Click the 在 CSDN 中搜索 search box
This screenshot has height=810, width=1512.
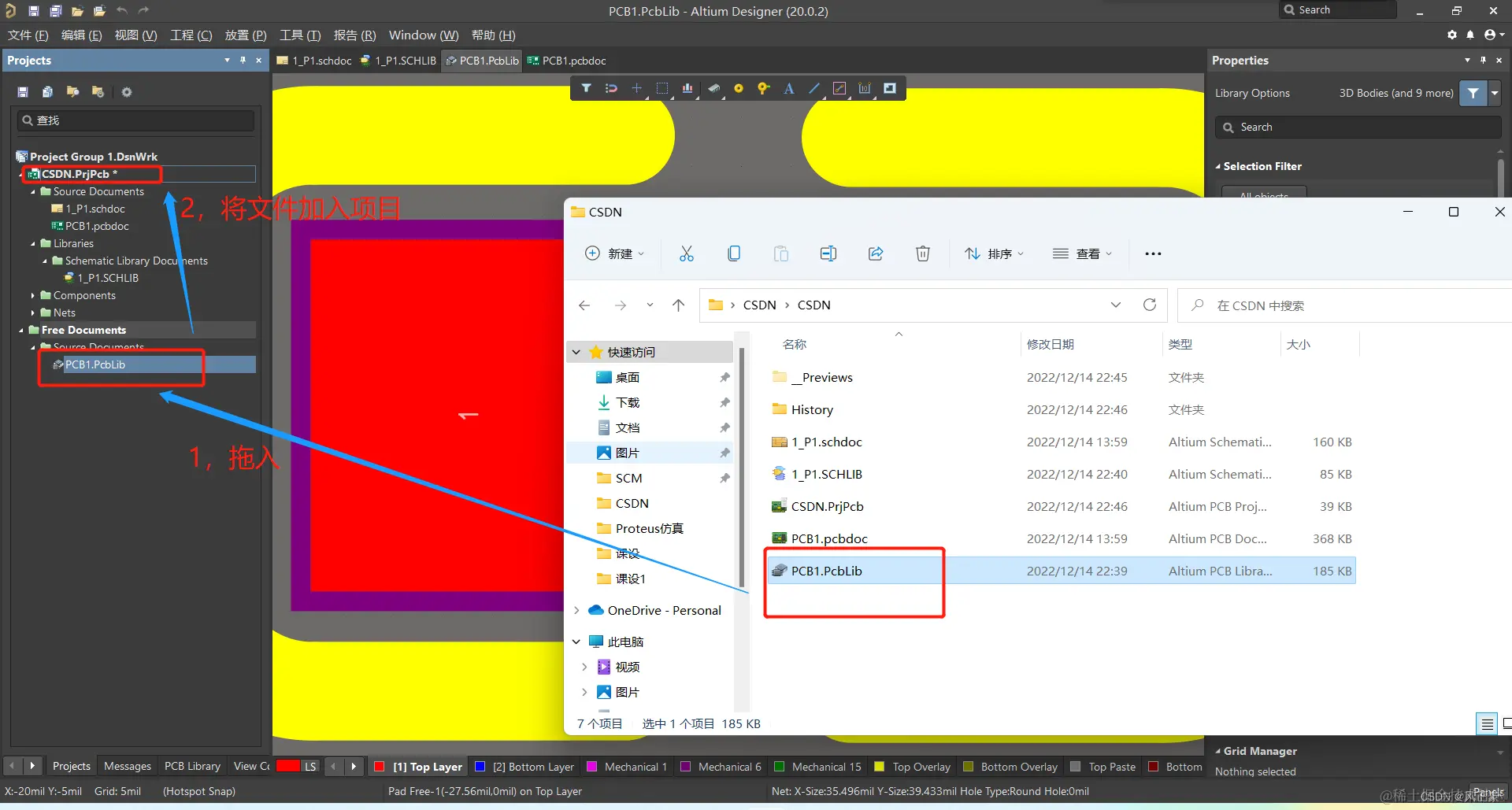(1344, 305)
